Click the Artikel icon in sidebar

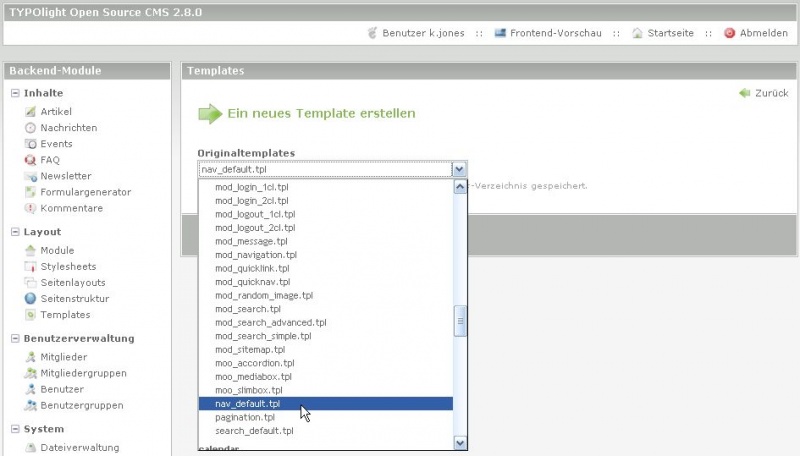coord(30,112)
